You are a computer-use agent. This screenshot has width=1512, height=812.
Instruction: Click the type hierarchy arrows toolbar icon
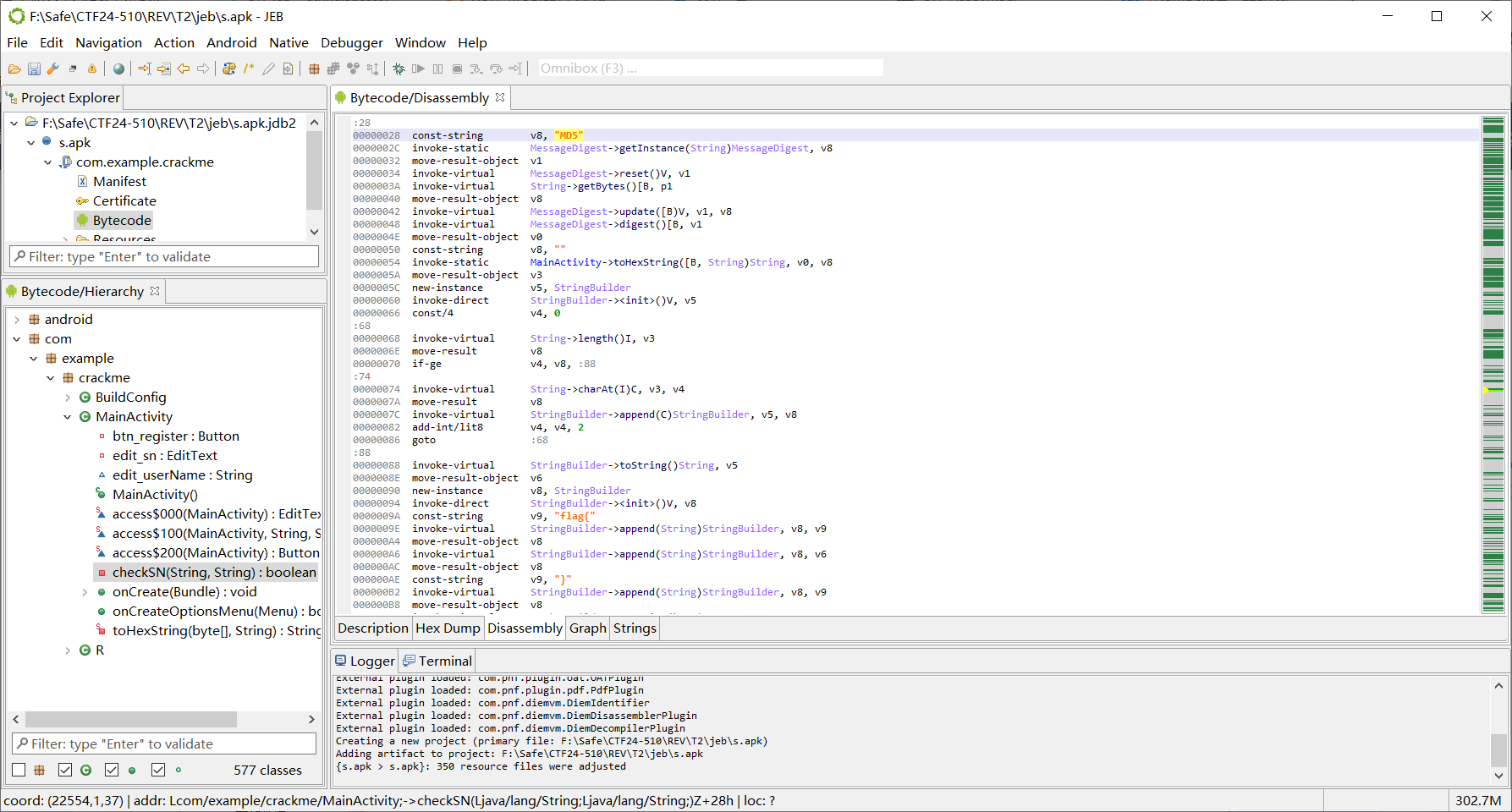pos(372,69)
